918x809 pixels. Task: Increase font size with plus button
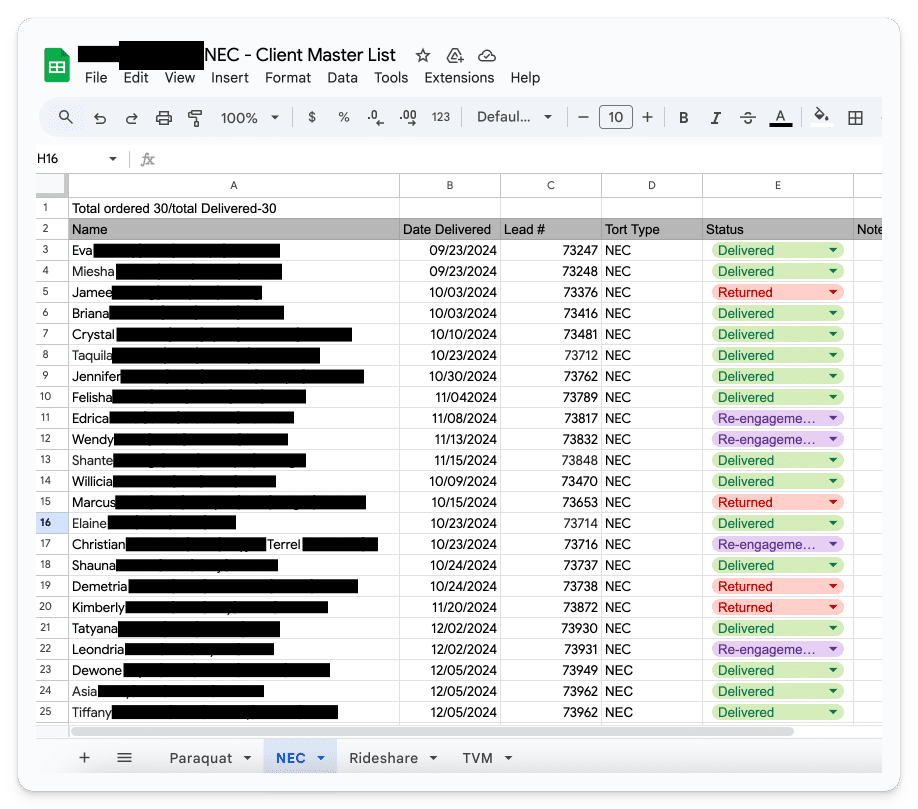(647, 118)
